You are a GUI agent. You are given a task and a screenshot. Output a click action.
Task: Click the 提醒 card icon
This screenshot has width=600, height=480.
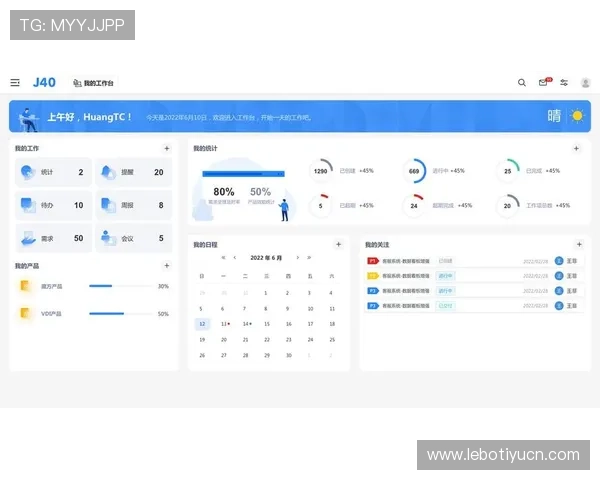coord(107,172)
